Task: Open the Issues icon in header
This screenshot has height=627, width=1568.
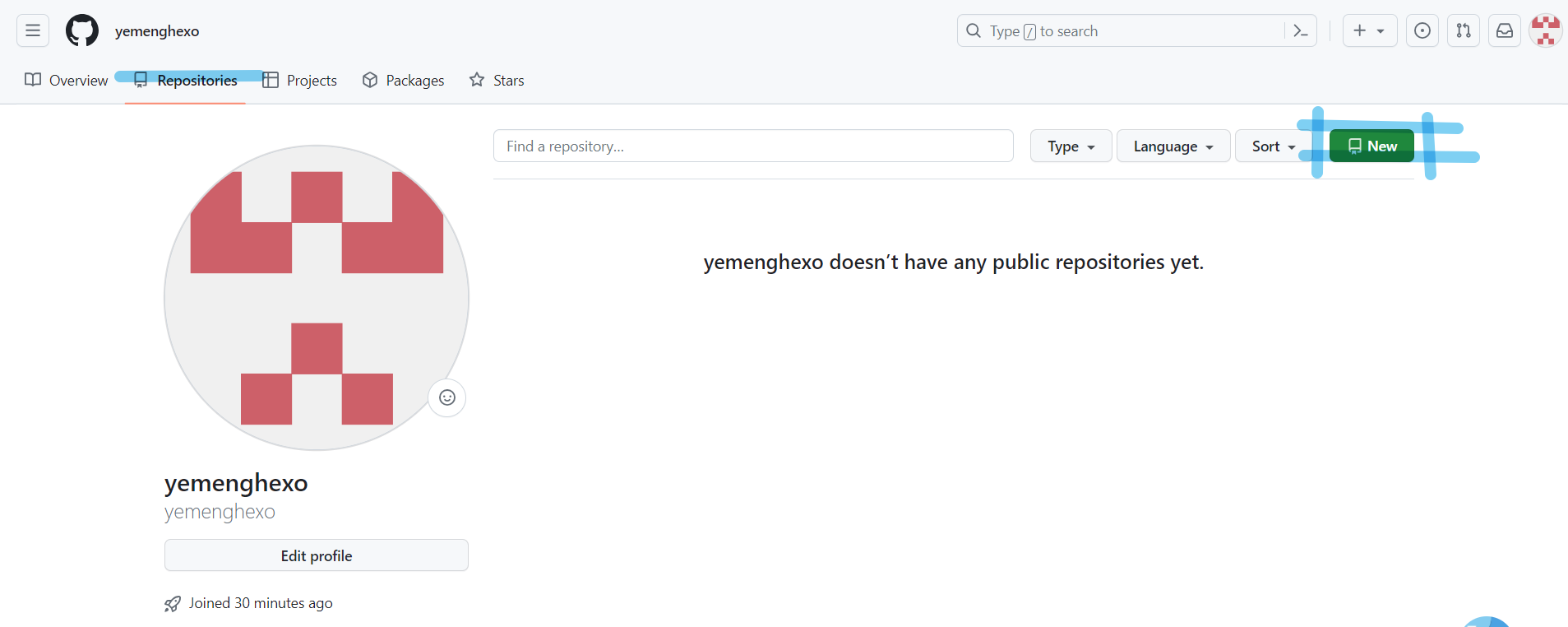Action: pyautogui.click(x=1422, y=31)
